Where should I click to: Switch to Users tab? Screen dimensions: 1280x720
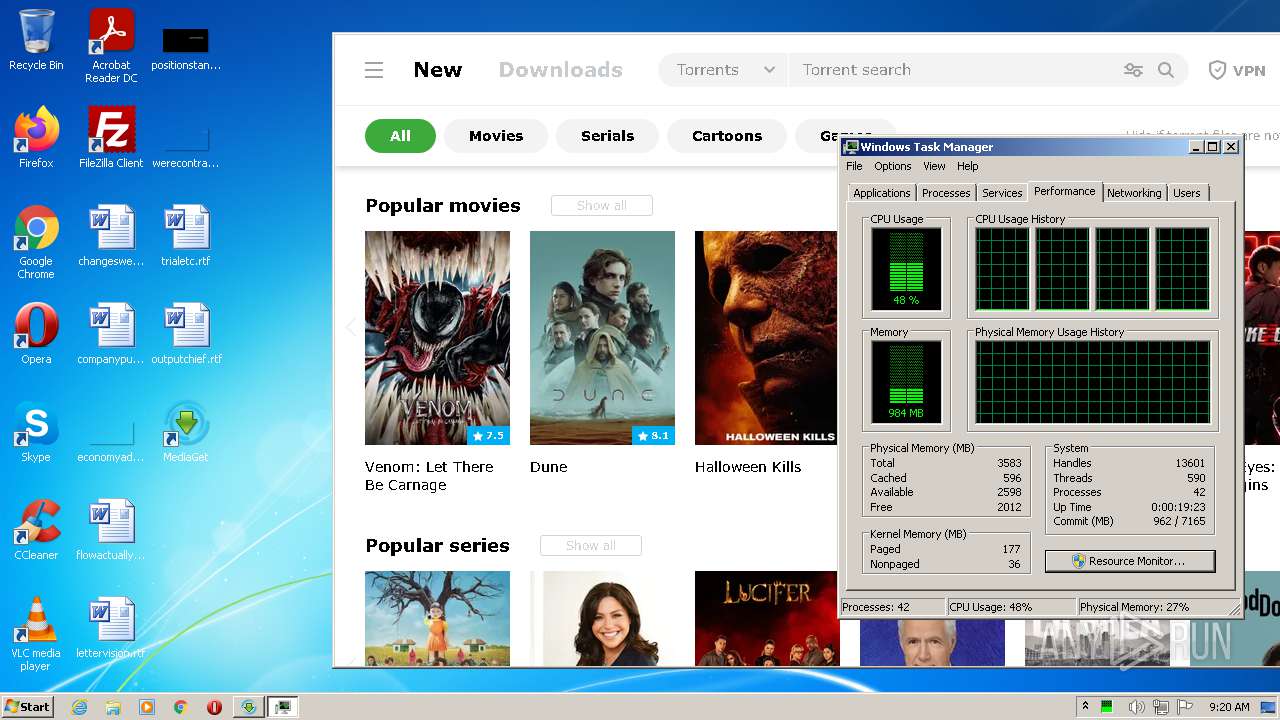(x=1187, y=193)
